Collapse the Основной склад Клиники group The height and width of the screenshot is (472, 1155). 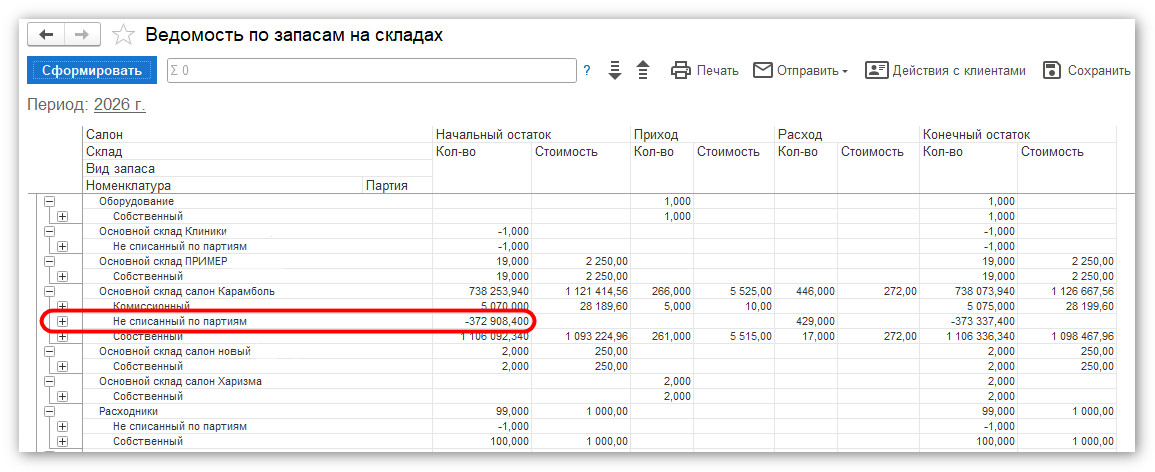click(50, 231)
